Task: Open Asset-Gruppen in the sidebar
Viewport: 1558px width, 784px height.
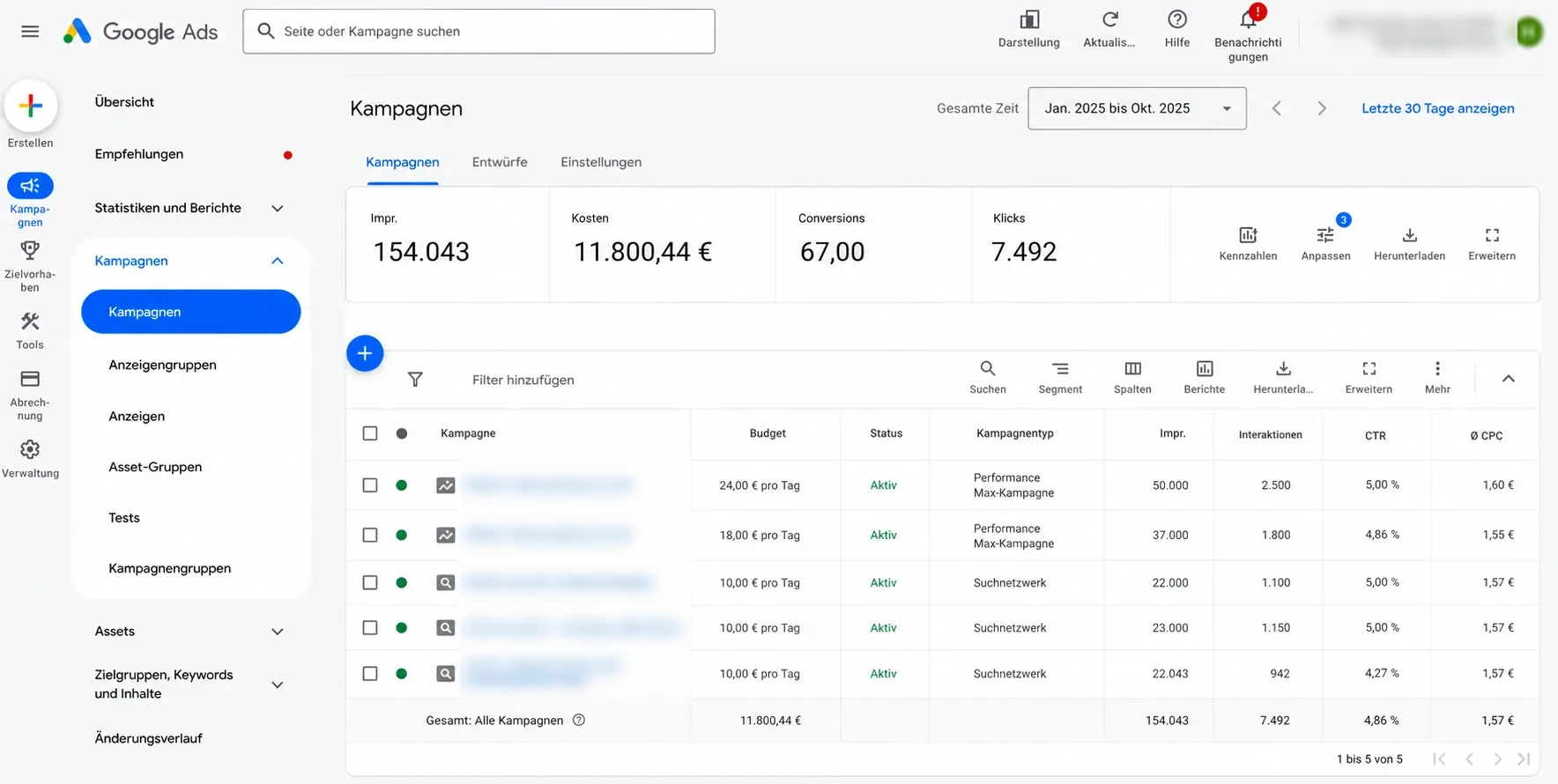Action: (x=155, y=467)
